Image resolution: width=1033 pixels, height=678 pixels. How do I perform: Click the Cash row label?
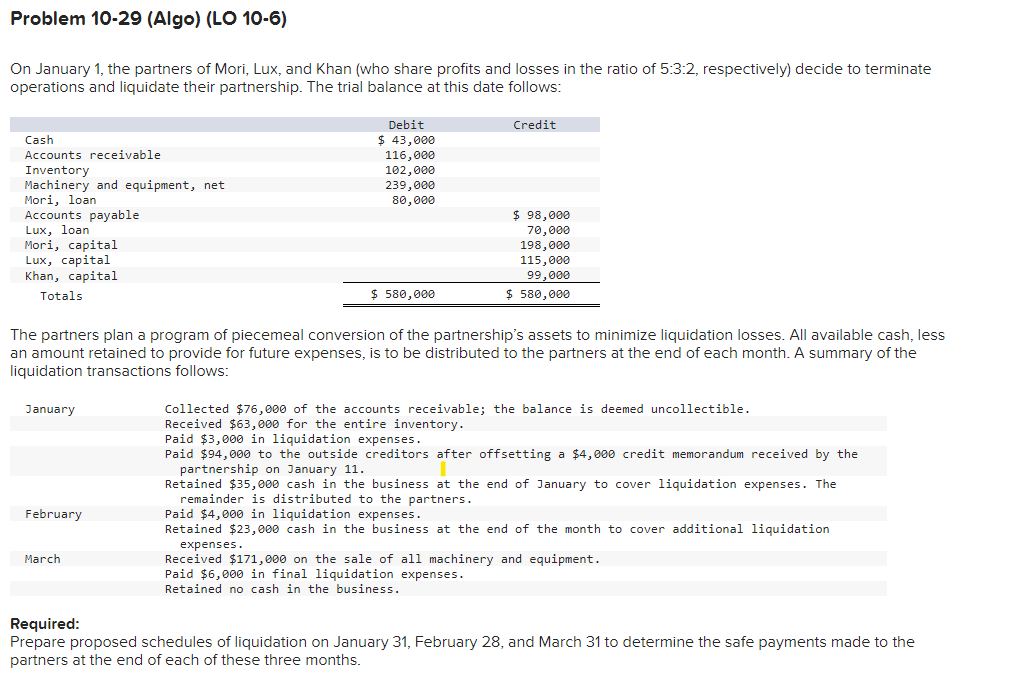[39, 140]
